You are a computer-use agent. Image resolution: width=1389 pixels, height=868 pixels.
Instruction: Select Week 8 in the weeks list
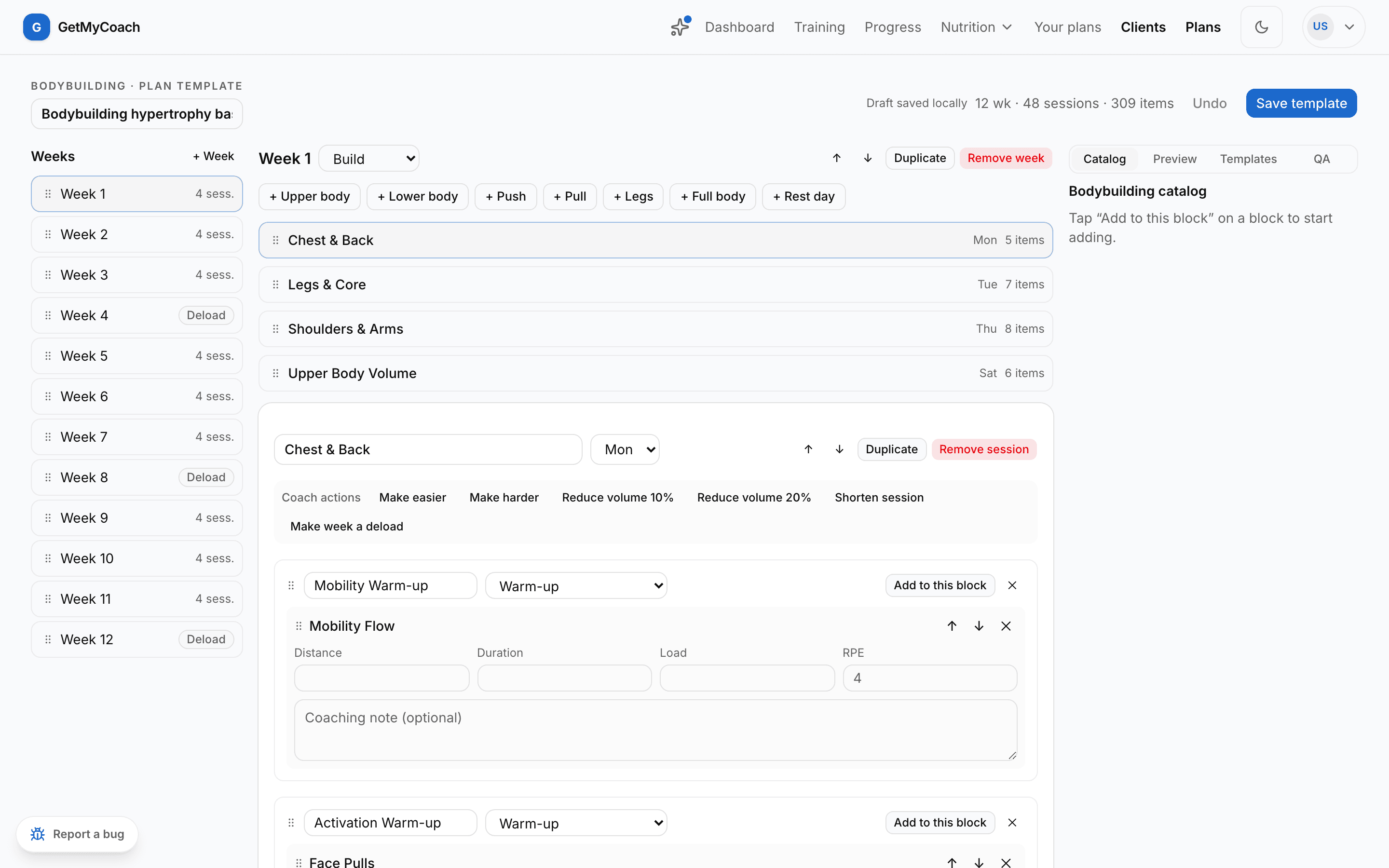[x=136, y=477]
